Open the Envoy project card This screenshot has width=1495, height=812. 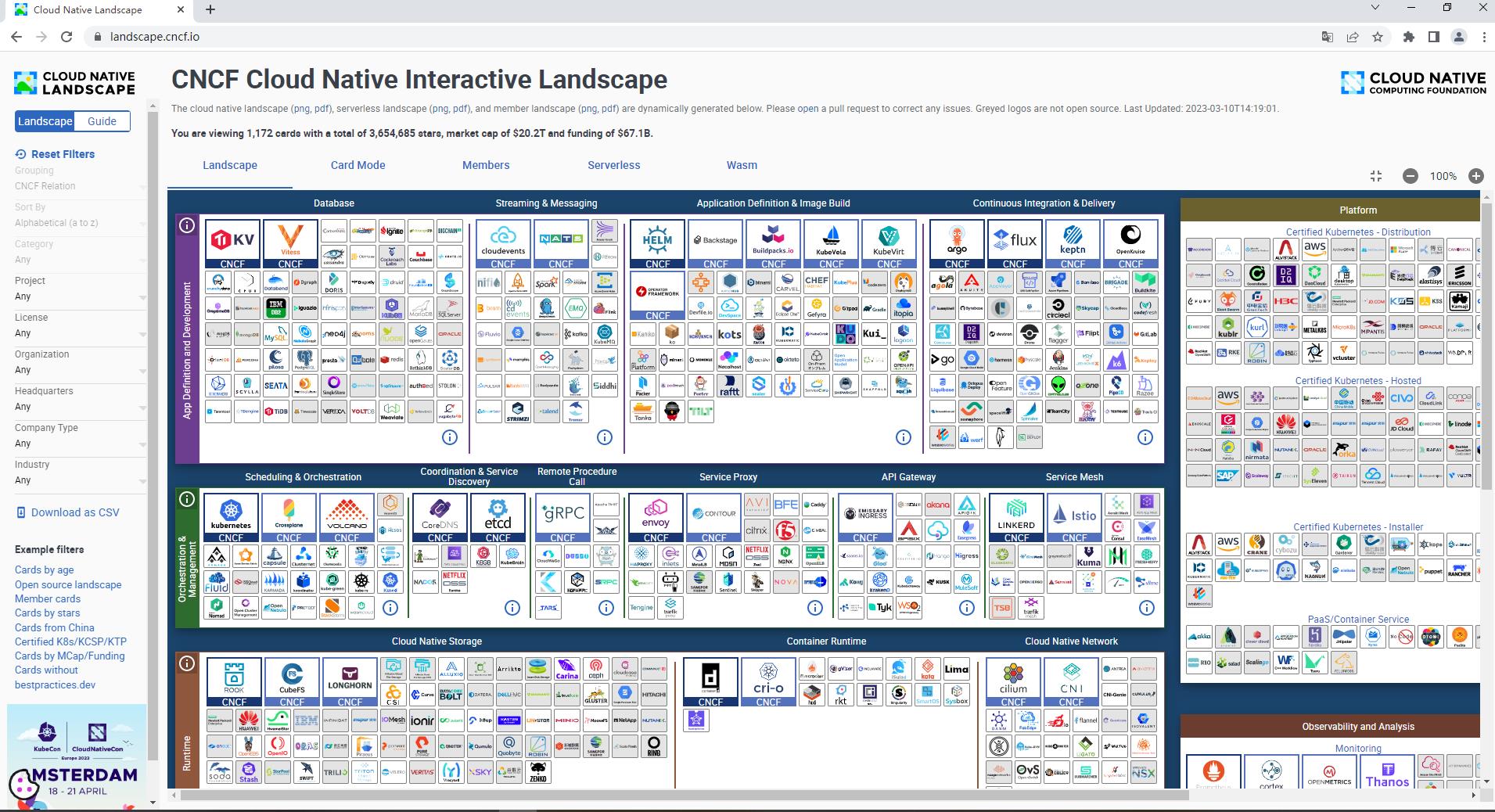tap(656, 518)
